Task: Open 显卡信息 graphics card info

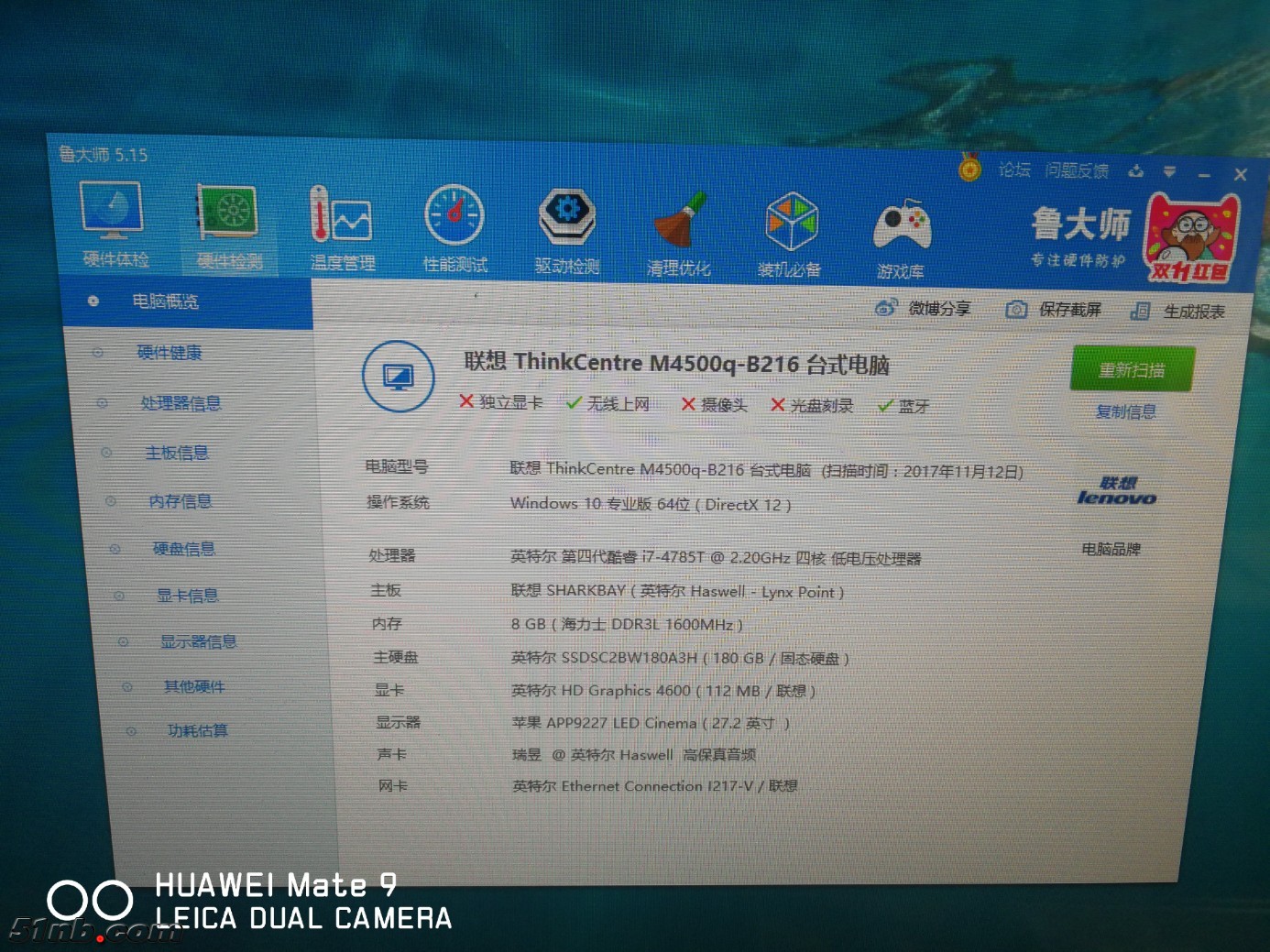Action: coord(187,596)
